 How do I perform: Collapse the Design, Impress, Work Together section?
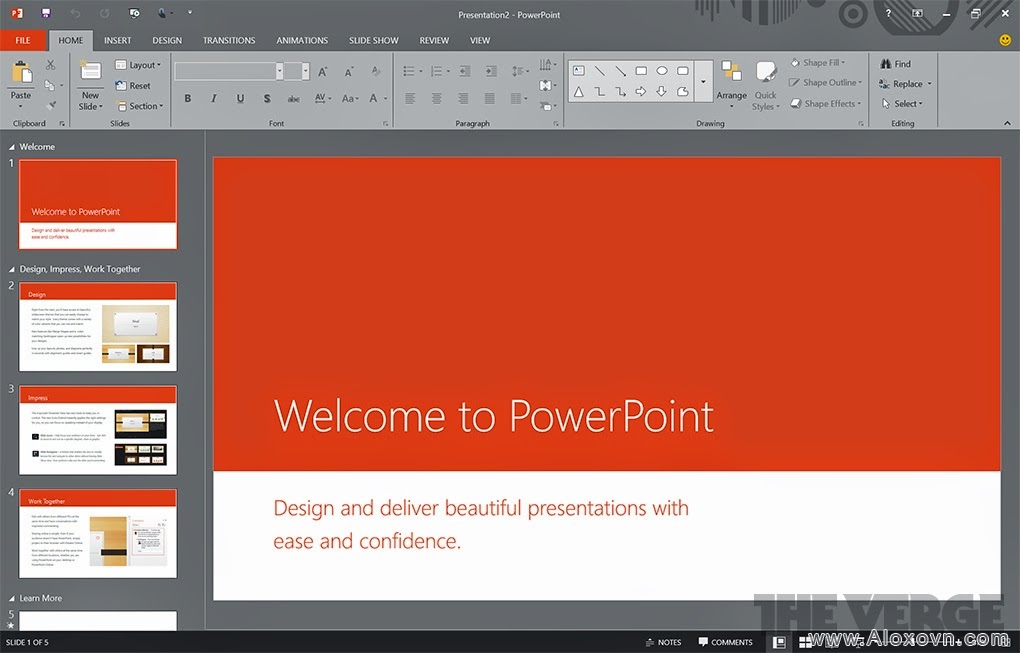pos(11,269)
